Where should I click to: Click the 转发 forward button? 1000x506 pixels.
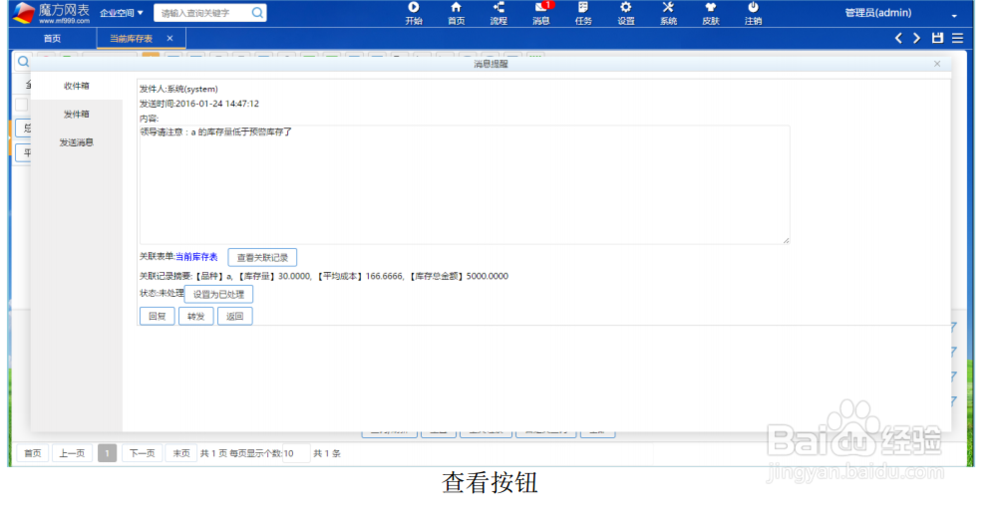196,316
